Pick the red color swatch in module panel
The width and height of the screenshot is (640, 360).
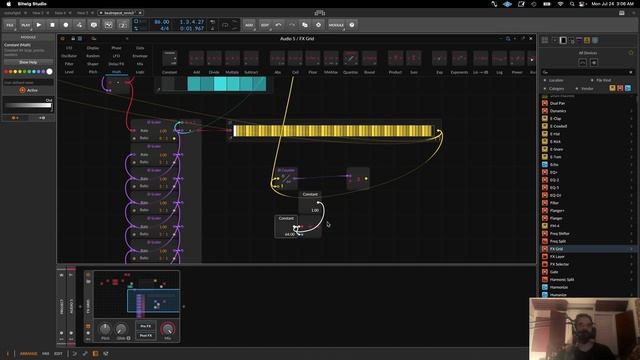(6, 71)
